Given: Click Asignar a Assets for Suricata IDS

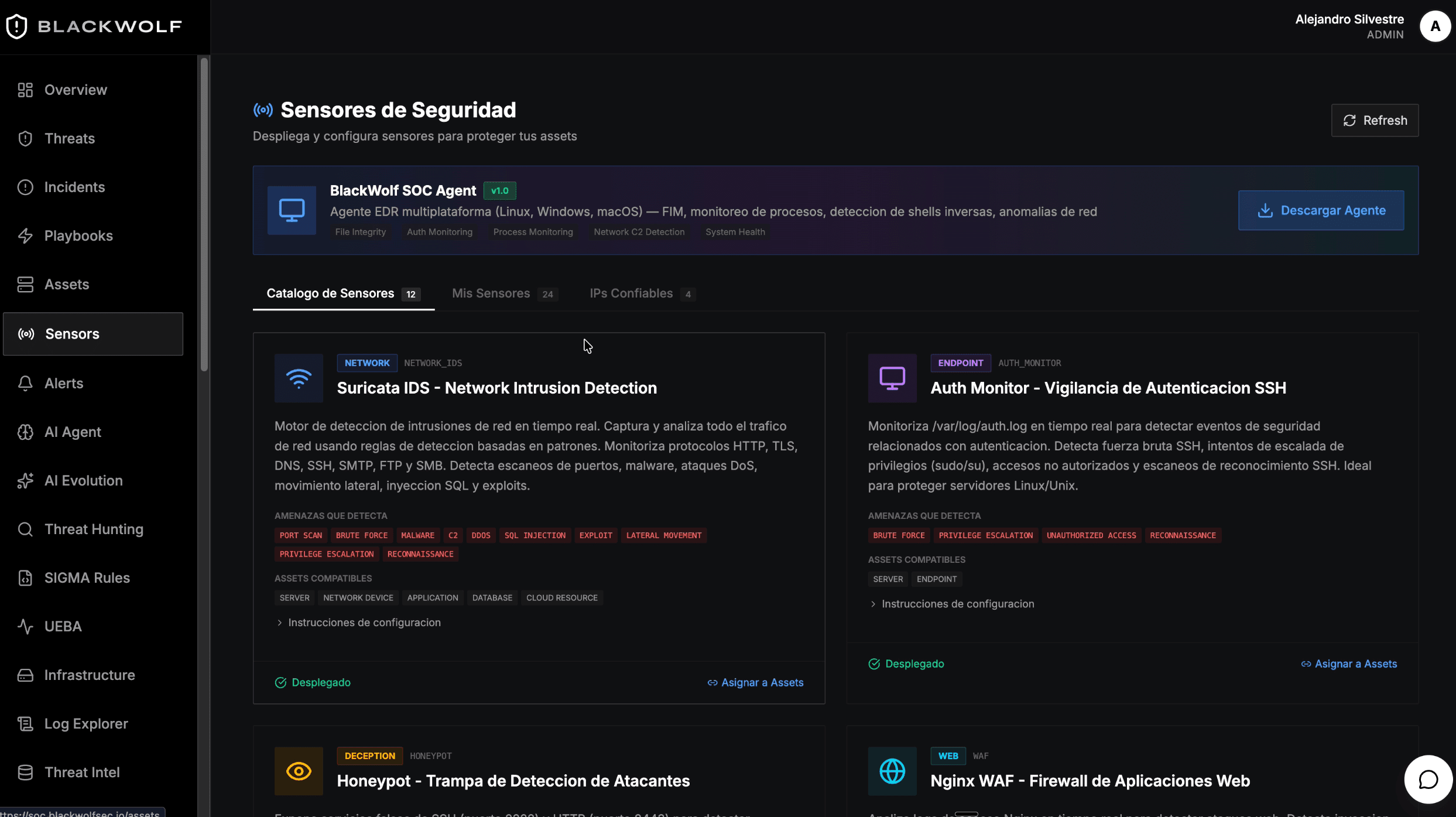Looking at the screenshot, I should [755, 682].
